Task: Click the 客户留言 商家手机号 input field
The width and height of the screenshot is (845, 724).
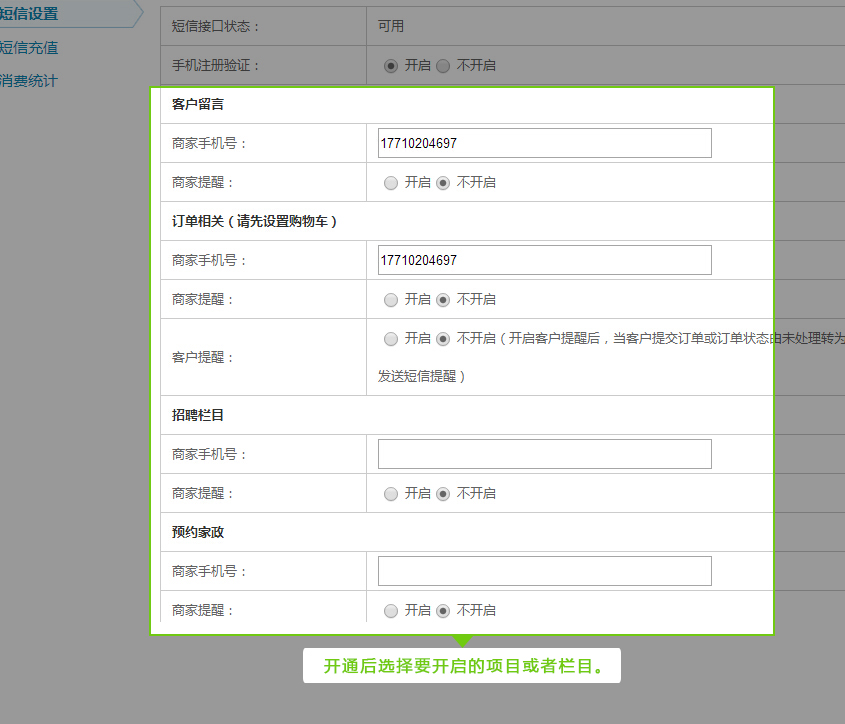Action: (x=544, y=143)
